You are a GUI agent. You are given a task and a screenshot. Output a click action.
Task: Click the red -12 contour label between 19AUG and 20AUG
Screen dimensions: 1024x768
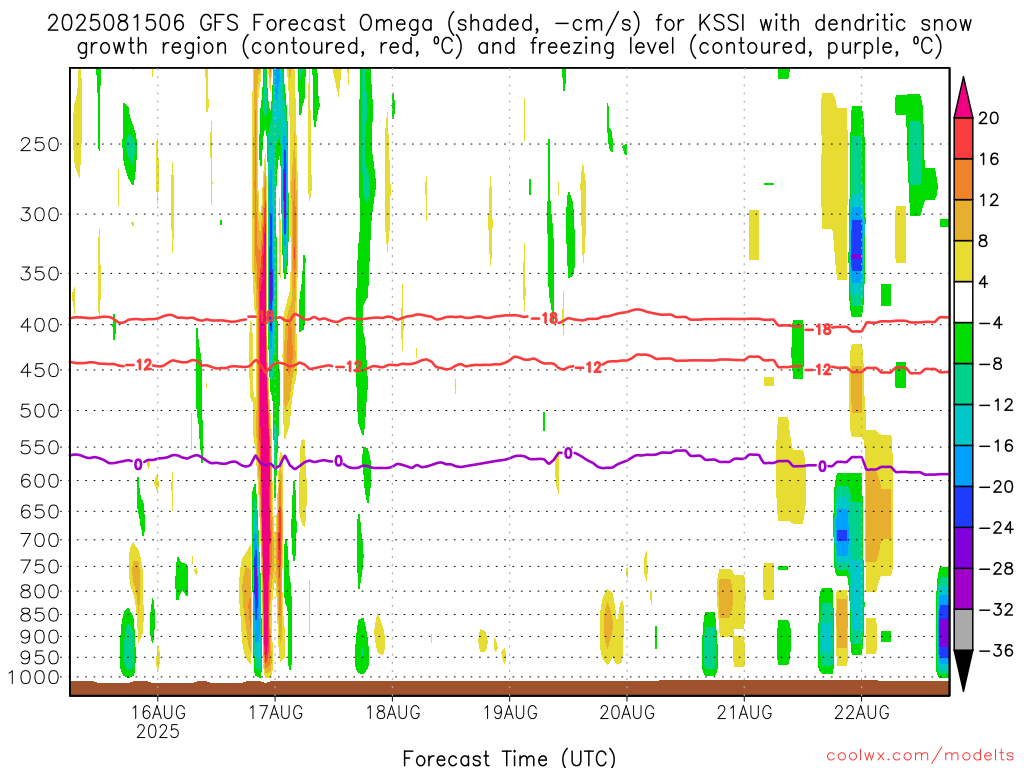coord(588,368)
